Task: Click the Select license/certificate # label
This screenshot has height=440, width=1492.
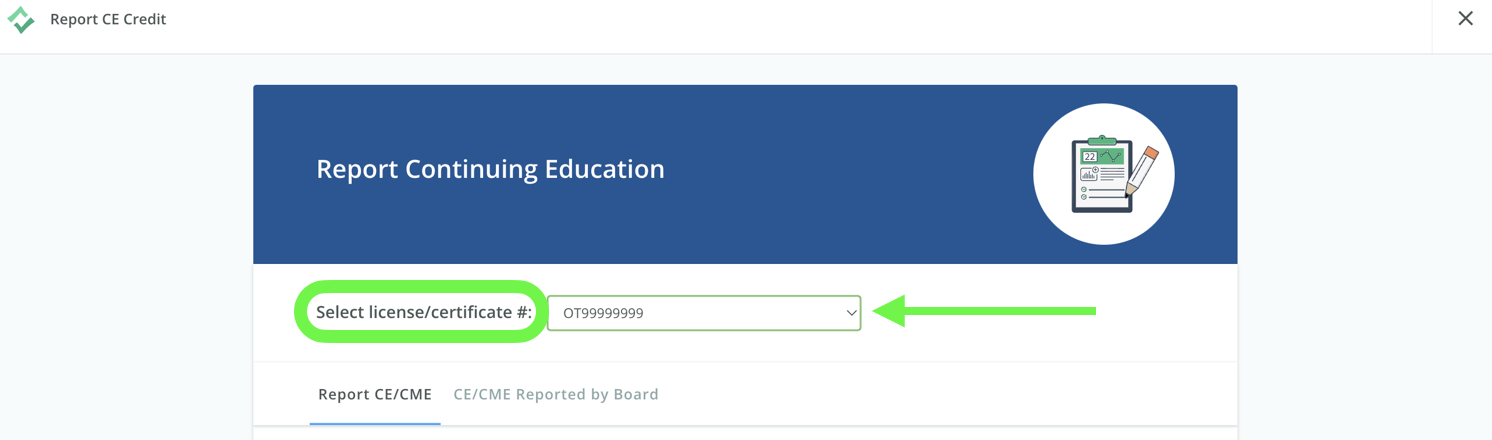Action: click(424, 312)
